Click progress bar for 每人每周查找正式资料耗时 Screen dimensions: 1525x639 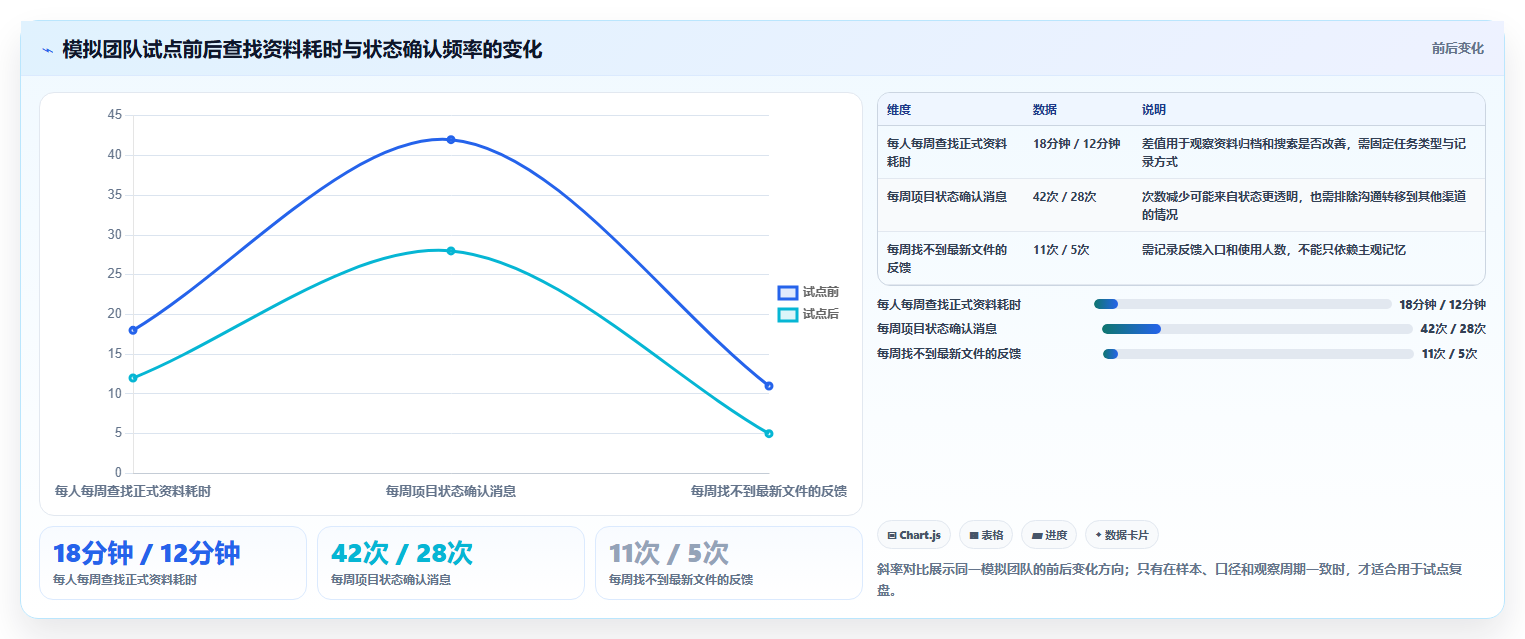click(x=1243, y=304)
